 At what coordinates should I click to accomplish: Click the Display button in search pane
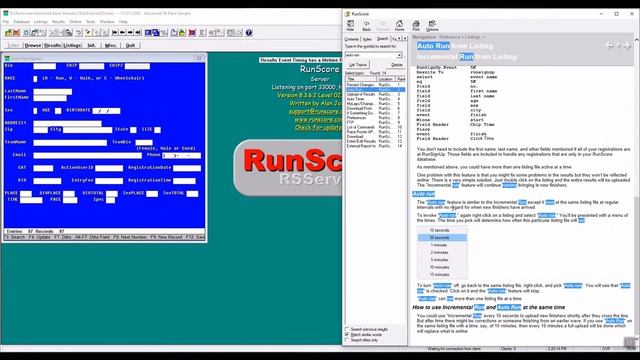pos(397,65)
